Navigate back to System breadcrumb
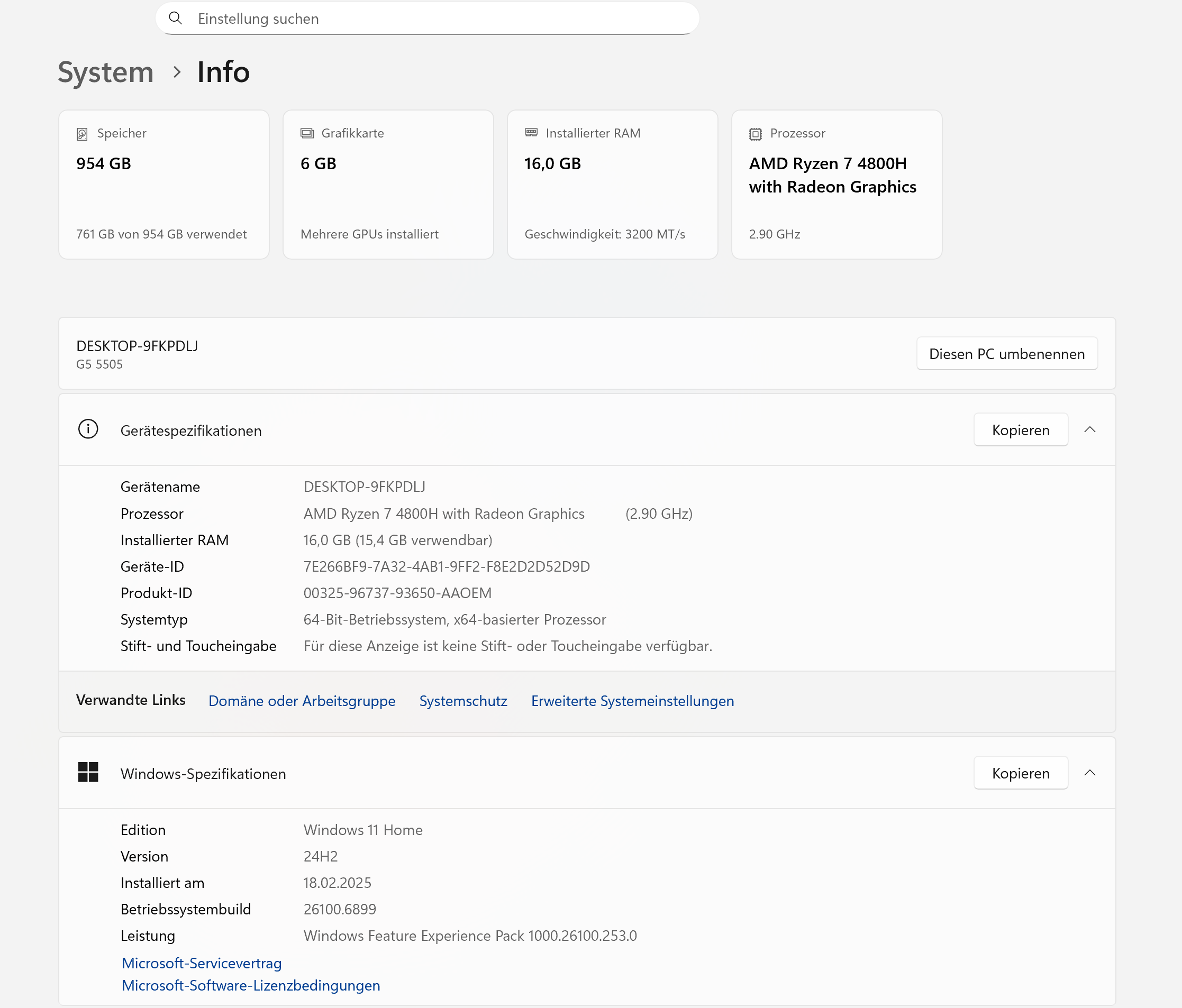1182x1008 pixels. coord(105,72)
